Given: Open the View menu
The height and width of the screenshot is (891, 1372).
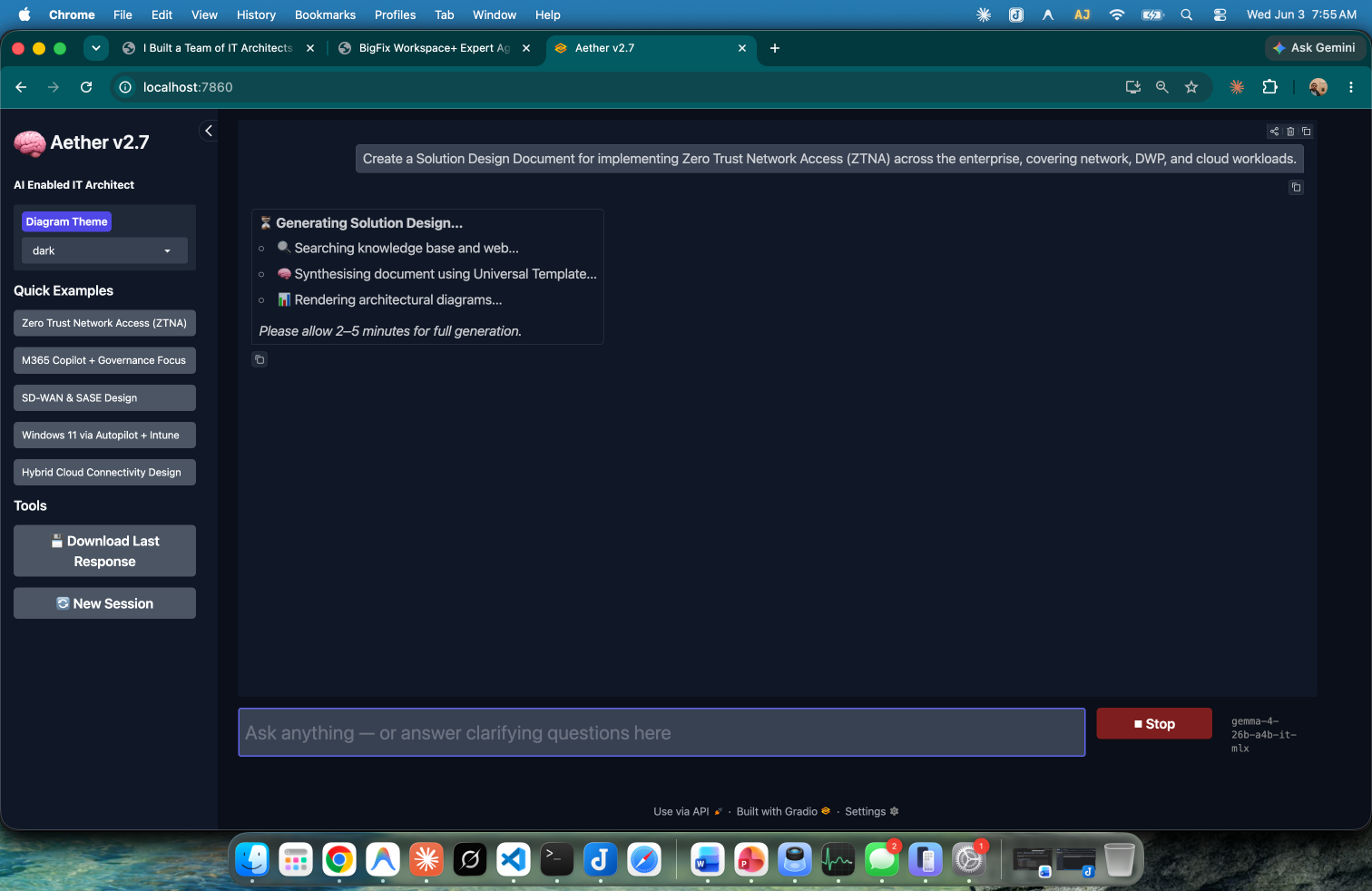Looking at the screenshot, I should click(x=204, y=15).
